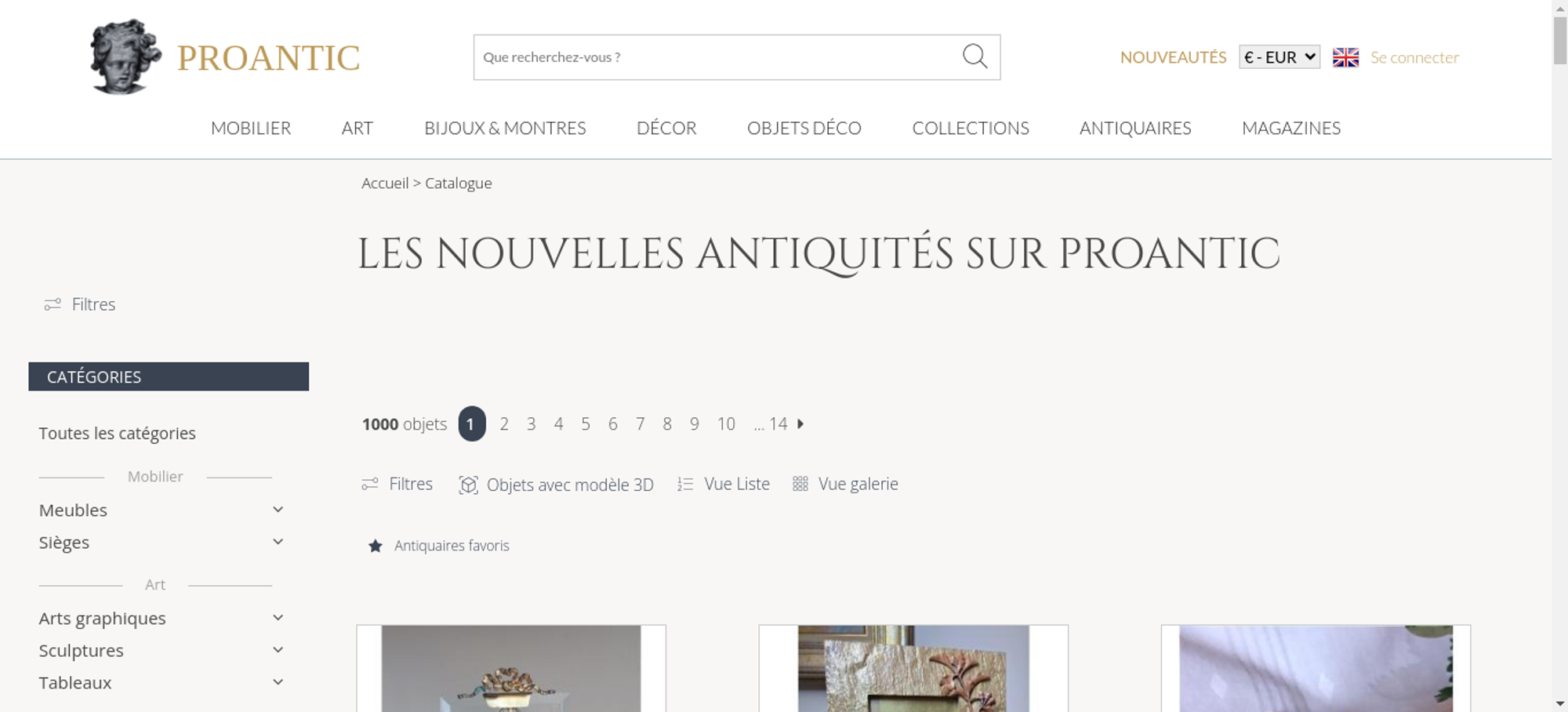
Task: Open the BIJOUX & MONTRES menu
Action: [x=505, y=128]
